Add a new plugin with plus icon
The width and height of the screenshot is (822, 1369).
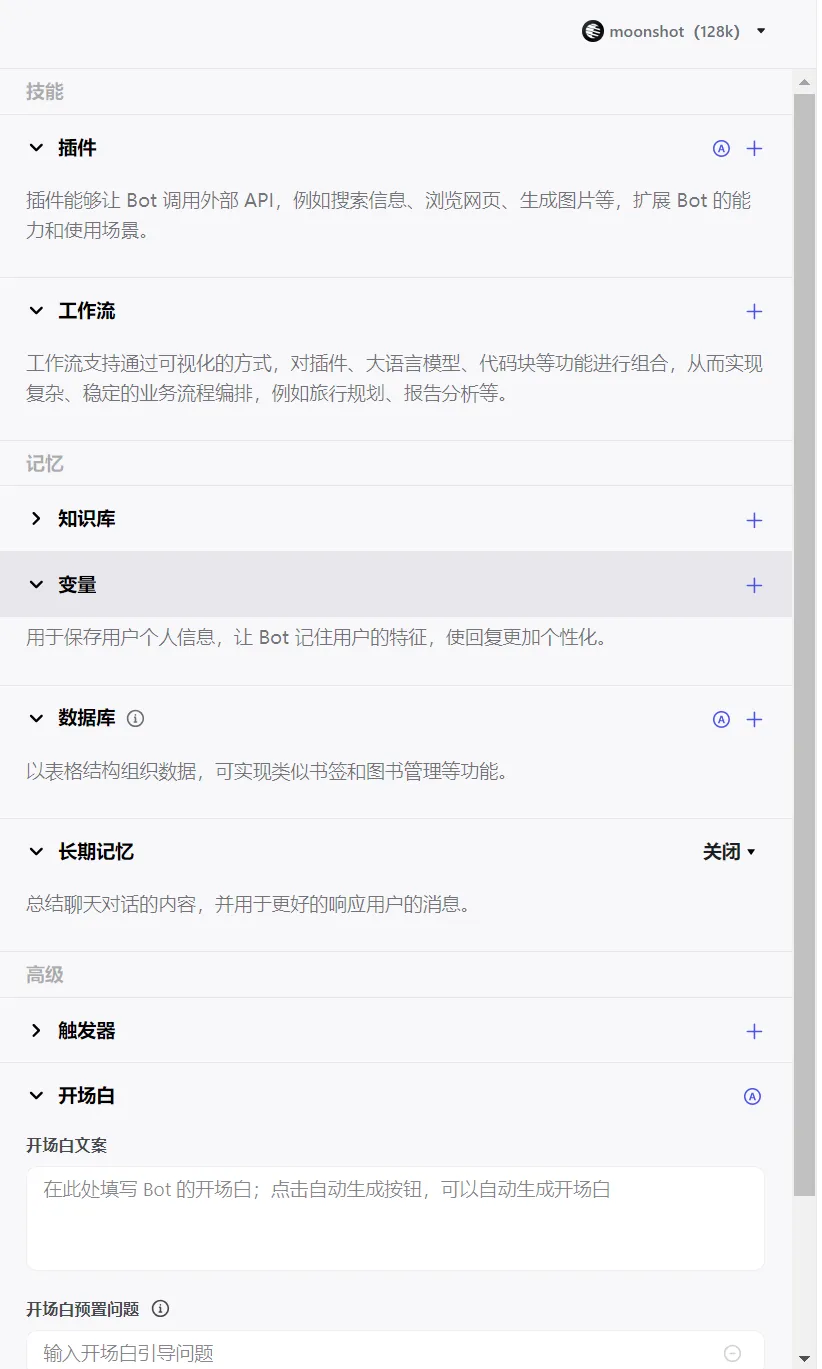pyautogui.click(x=755, y=148)
